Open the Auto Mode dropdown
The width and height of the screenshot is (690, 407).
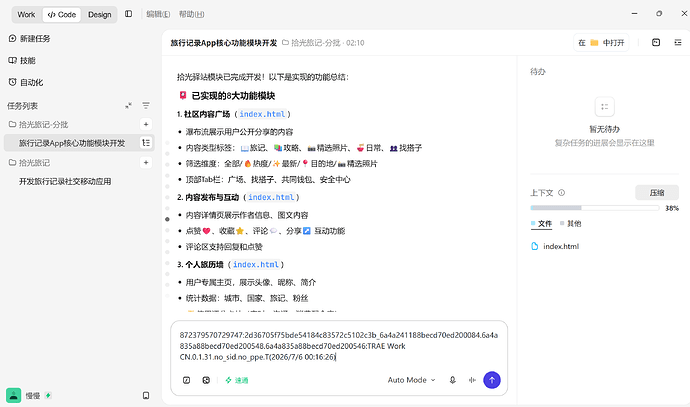click(411, 380)
